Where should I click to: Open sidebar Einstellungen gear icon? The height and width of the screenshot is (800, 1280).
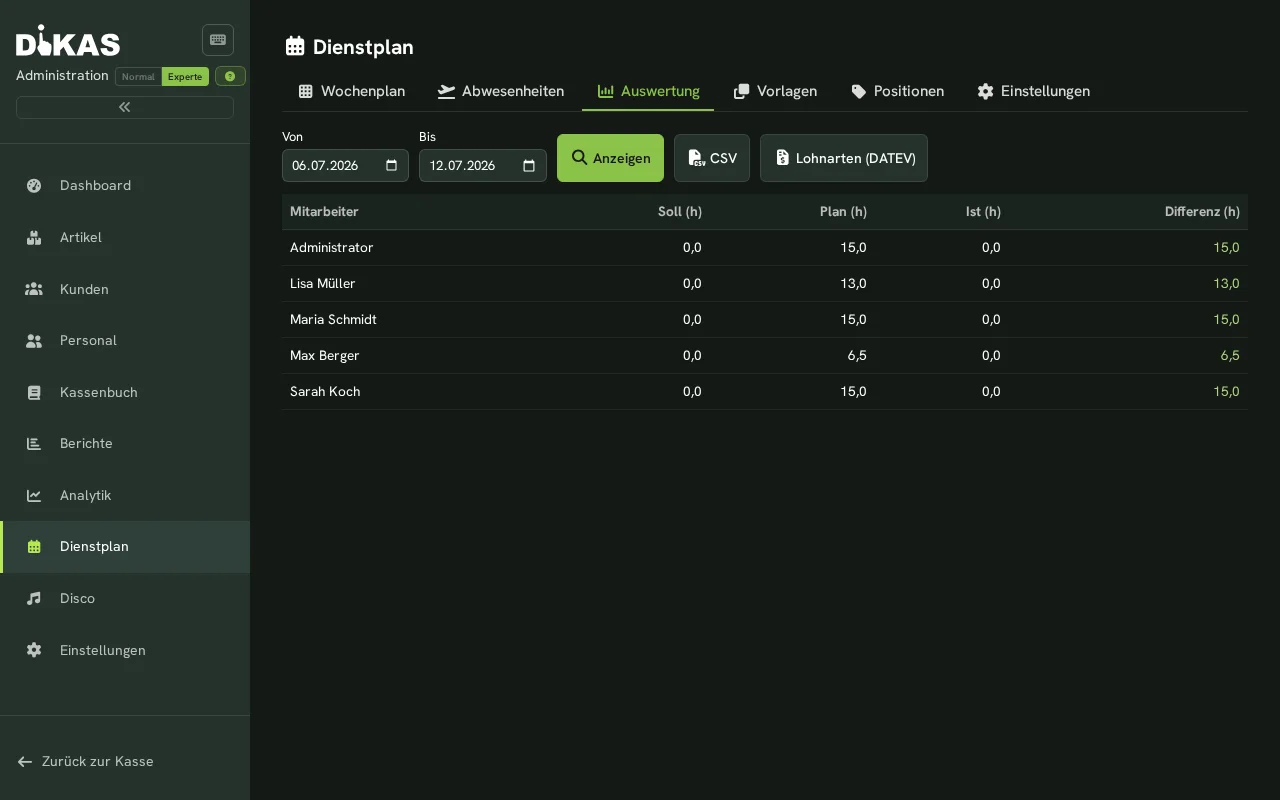(x=34, y=650)
